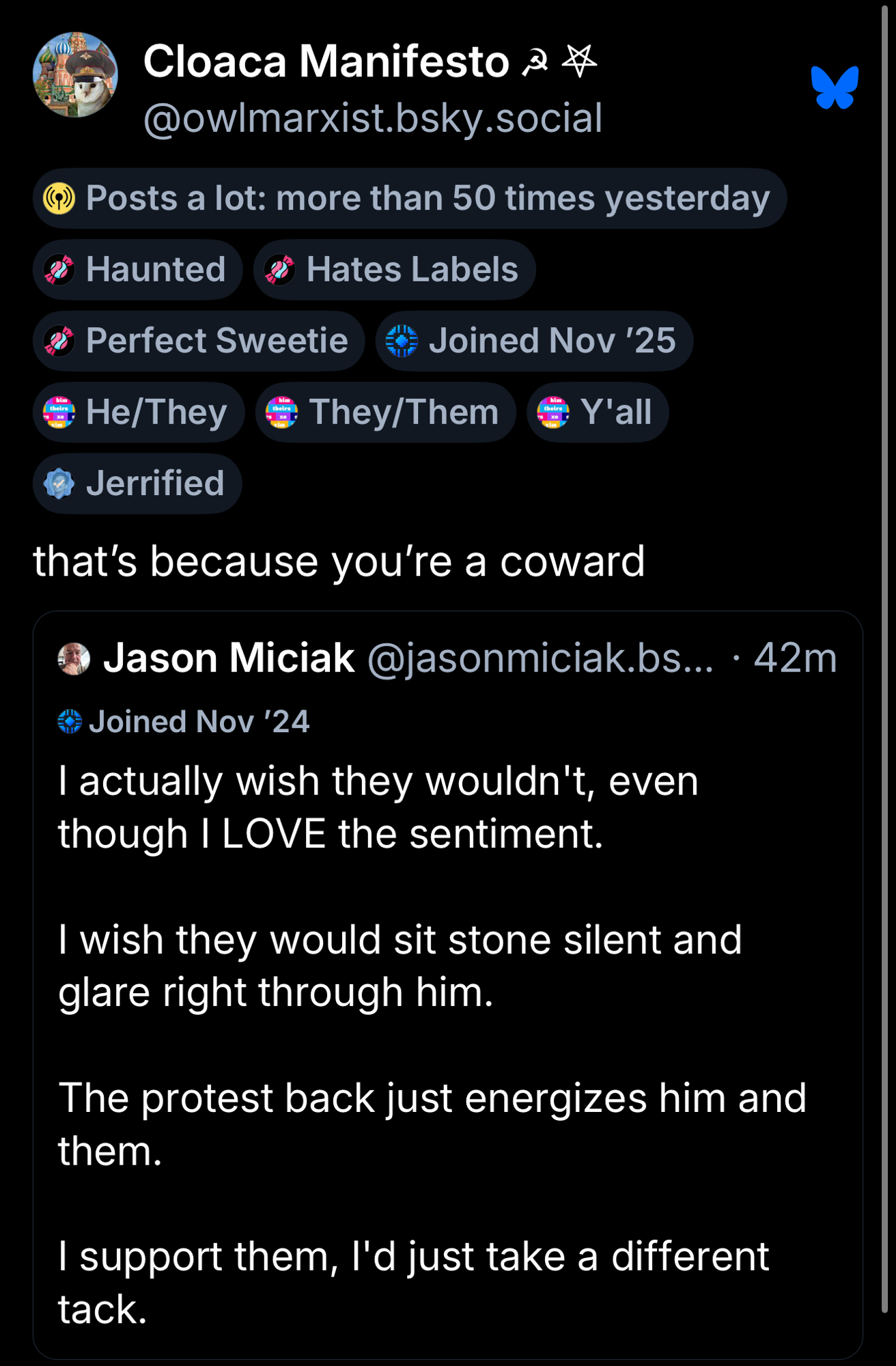The height and width of the screenshot is (1366, 896).
Task: Click the Bluesky butterfly logo
Action: pos(834,87)
